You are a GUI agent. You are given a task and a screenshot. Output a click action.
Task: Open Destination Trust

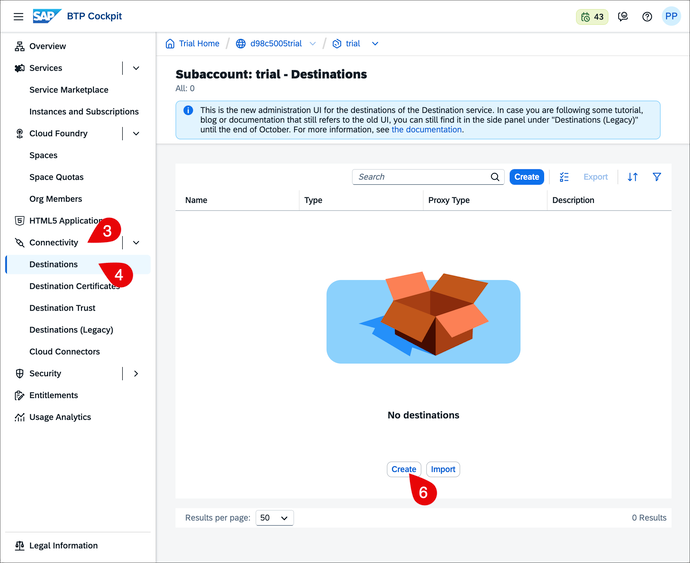[x=62, y=308]
